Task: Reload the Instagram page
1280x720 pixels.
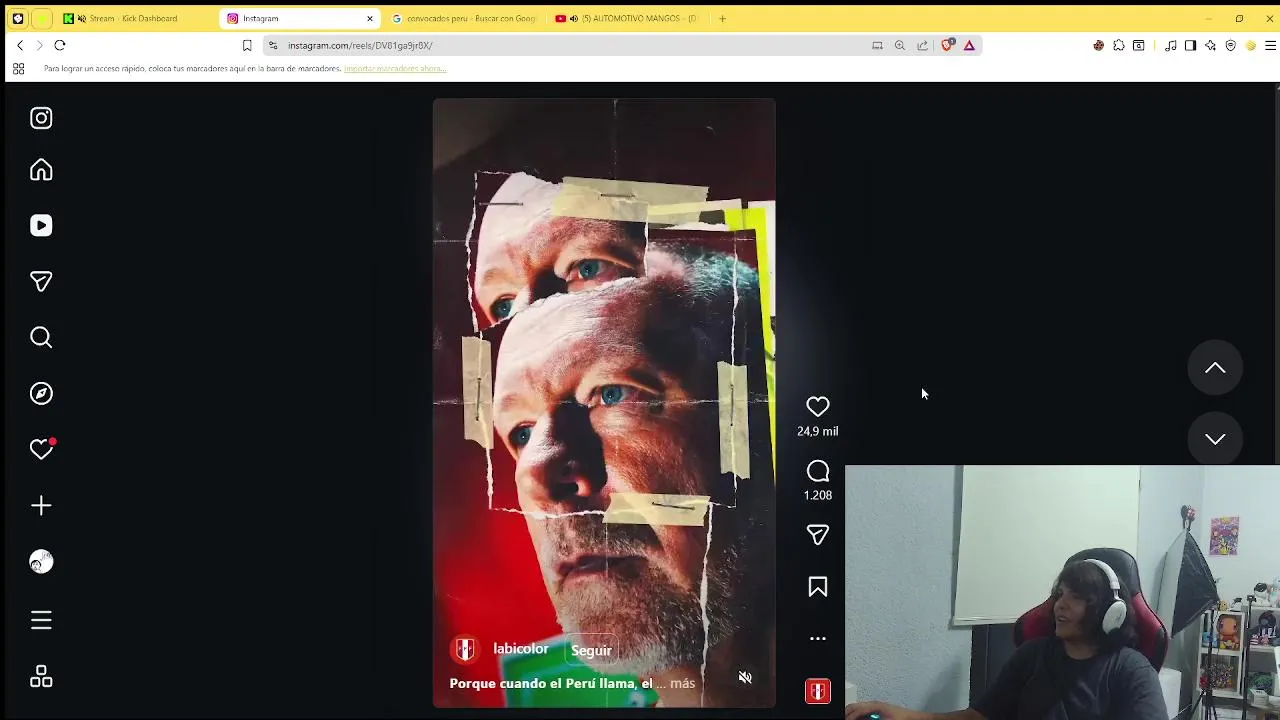Action: 60,45
